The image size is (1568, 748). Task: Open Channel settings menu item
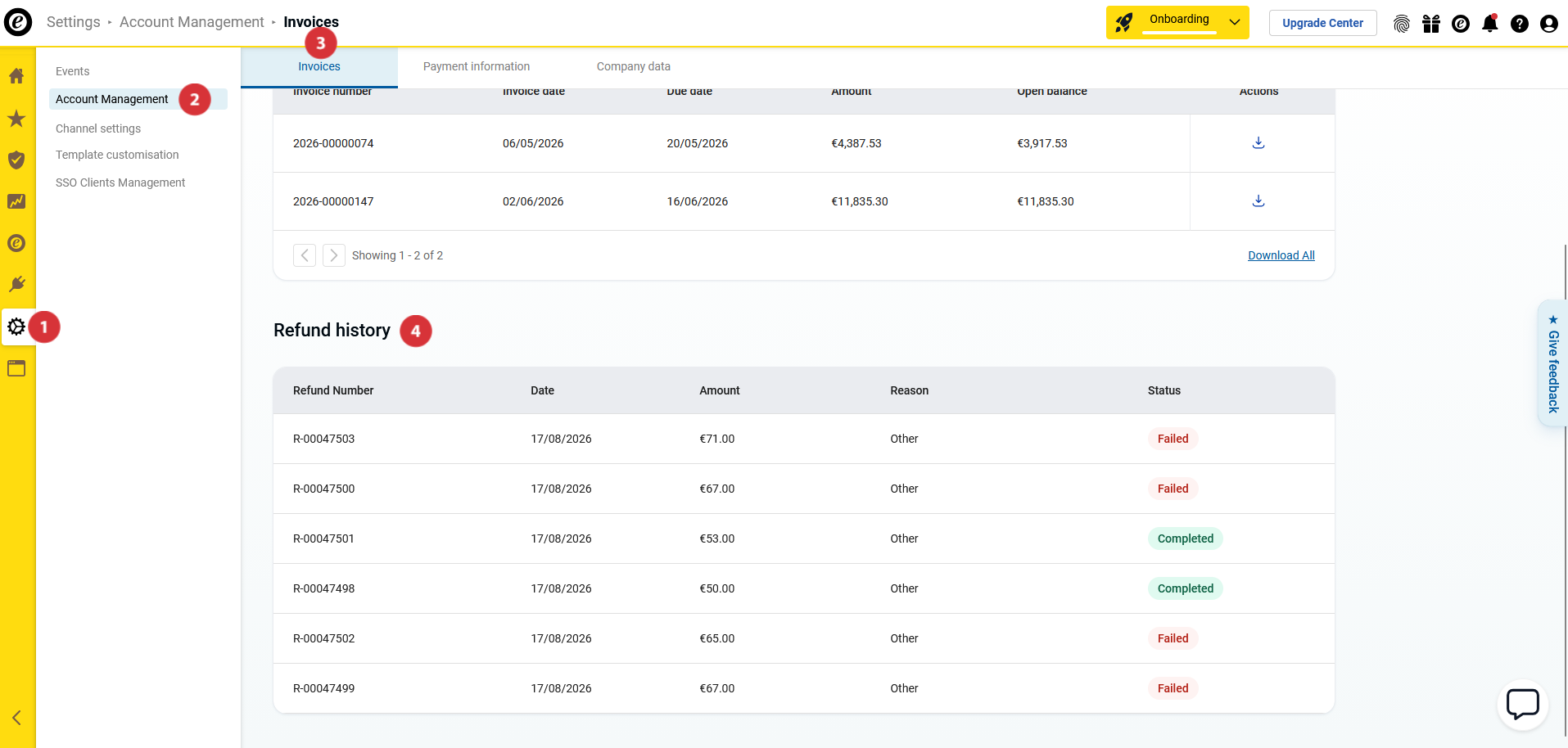(98, 128)
